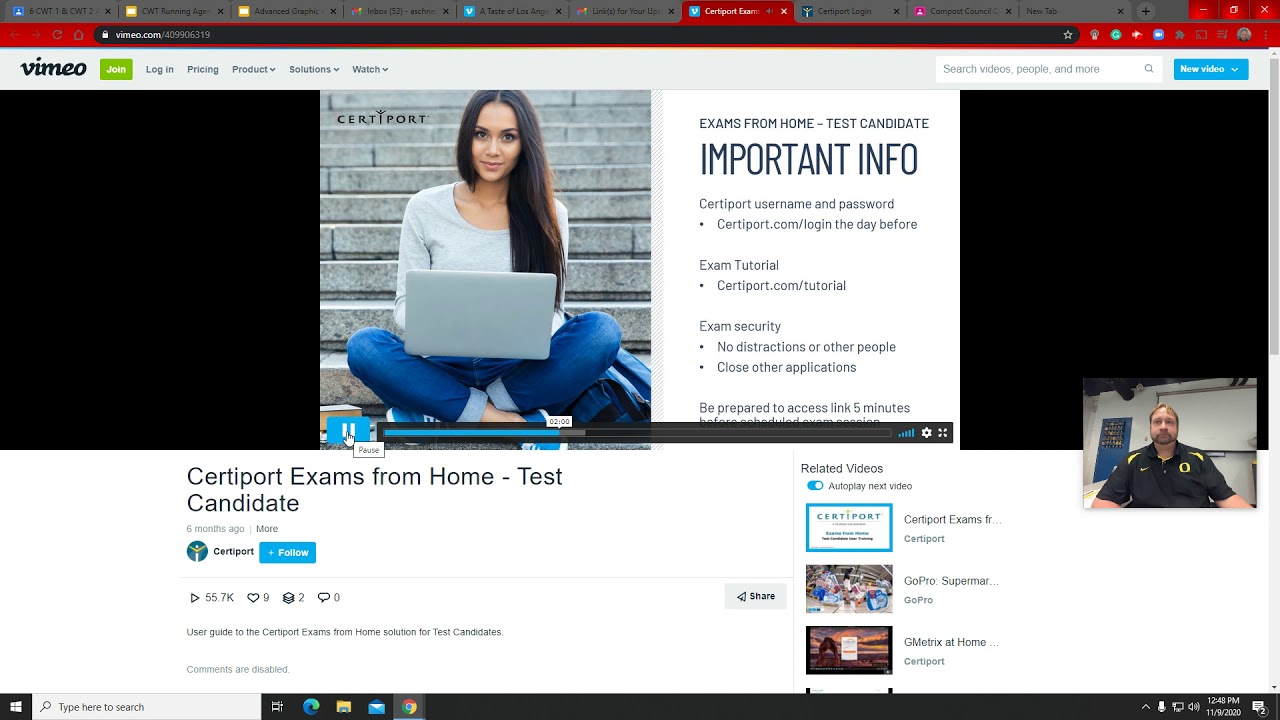1280x720 pixels.
Task: Open Mail app from taskbar
Action: tap(376, 707)
